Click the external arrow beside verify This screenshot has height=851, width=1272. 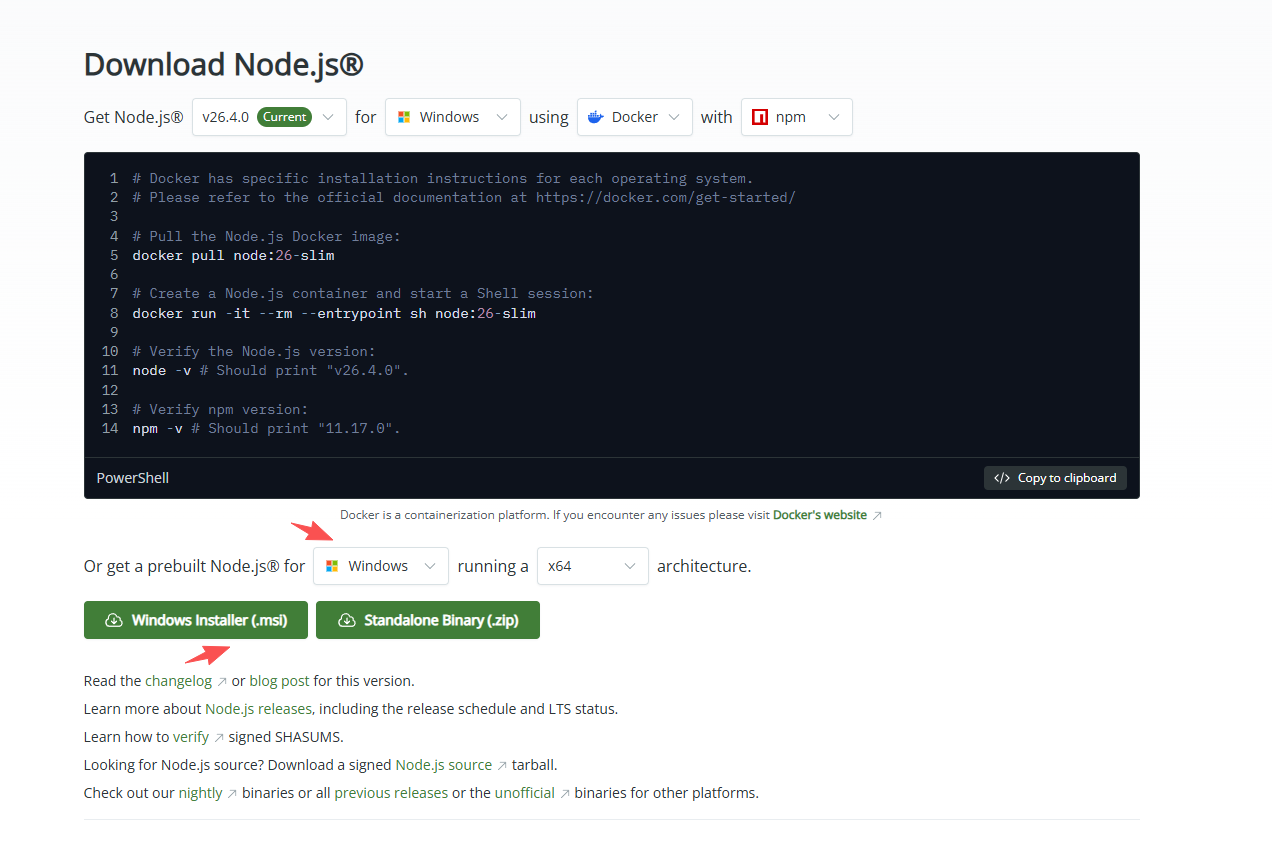219,738
